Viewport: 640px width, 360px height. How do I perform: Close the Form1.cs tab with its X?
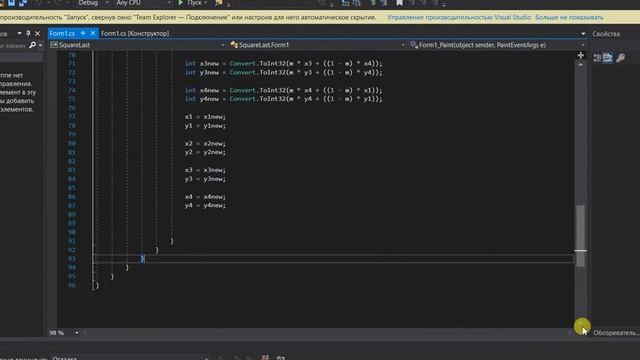tap(93, 33)
